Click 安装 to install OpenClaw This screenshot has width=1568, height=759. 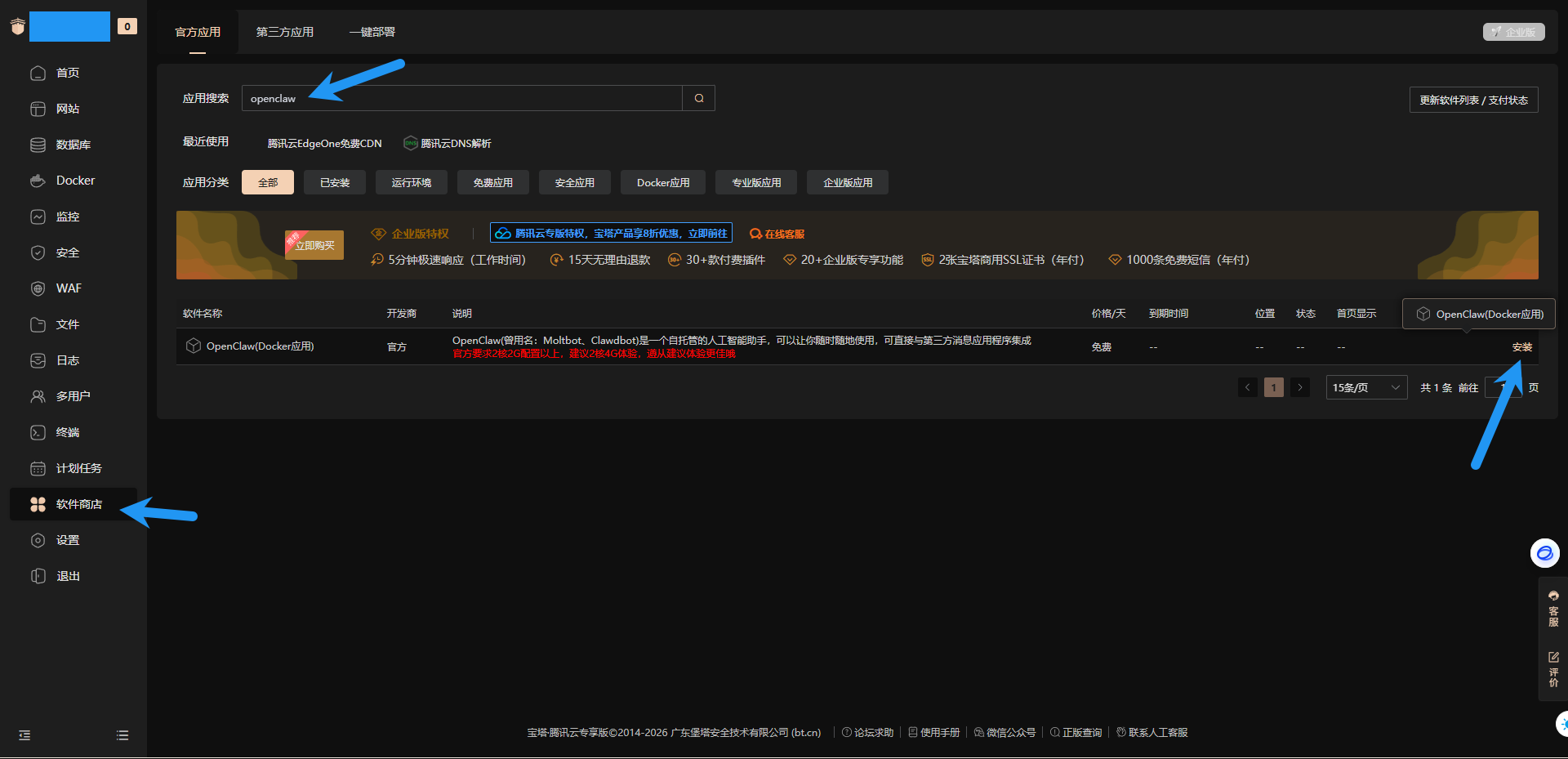[1521, 347]
